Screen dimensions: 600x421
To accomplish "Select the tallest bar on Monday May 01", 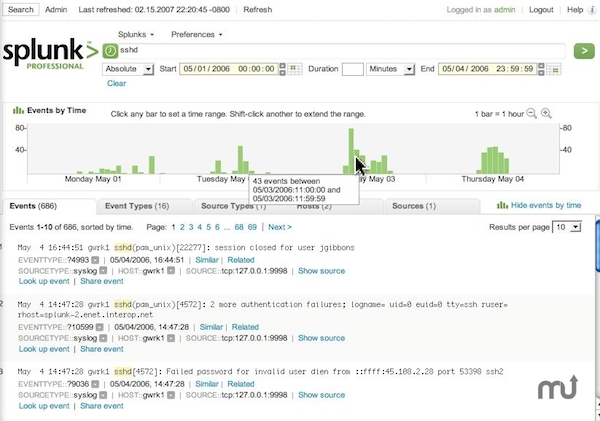I will [152, 165].
